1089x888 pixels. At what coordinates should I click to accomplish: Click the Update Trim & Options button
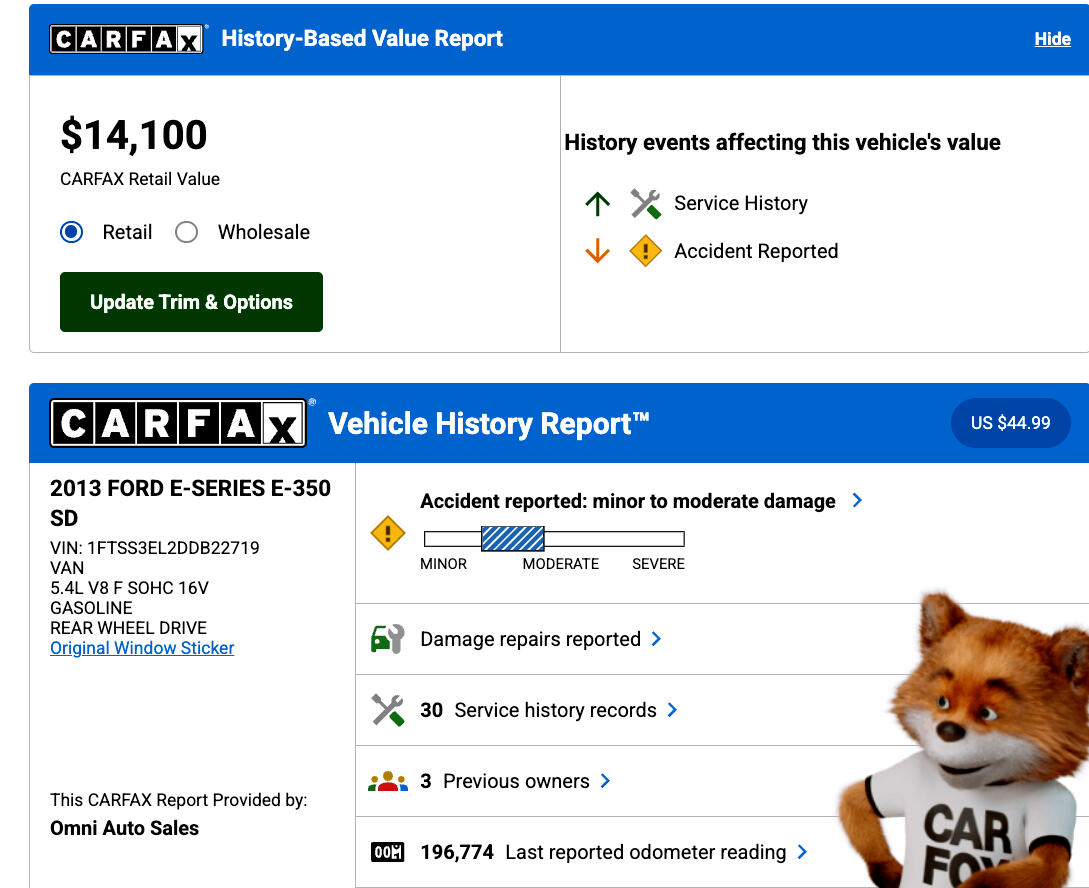tap(191, 302)
